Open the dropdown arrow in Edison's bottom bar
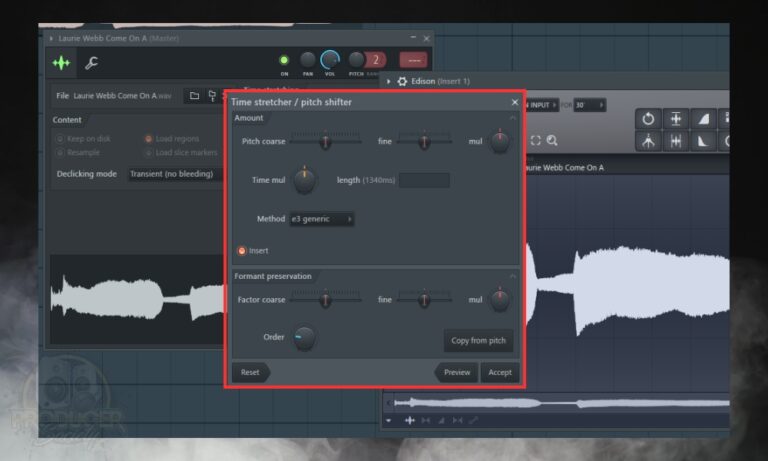 pyautogui.click(x=388, y=420)
